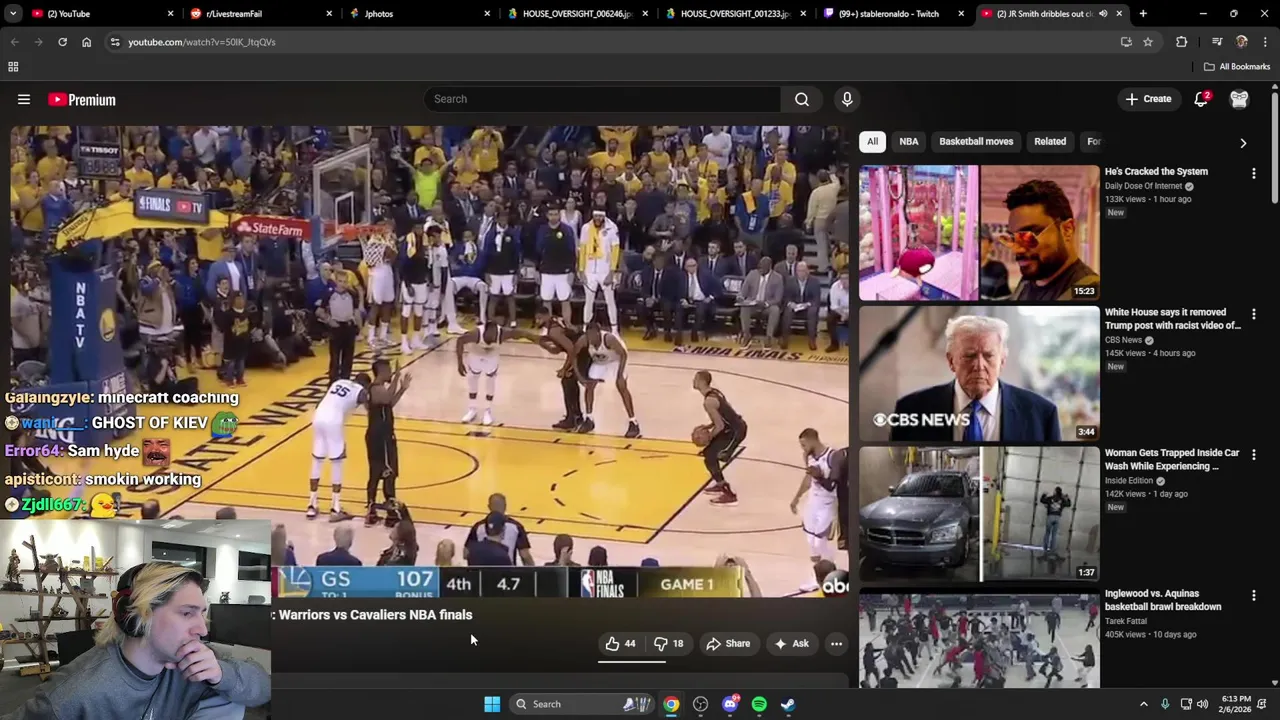Select the Basketball moves filter chip

976,142
